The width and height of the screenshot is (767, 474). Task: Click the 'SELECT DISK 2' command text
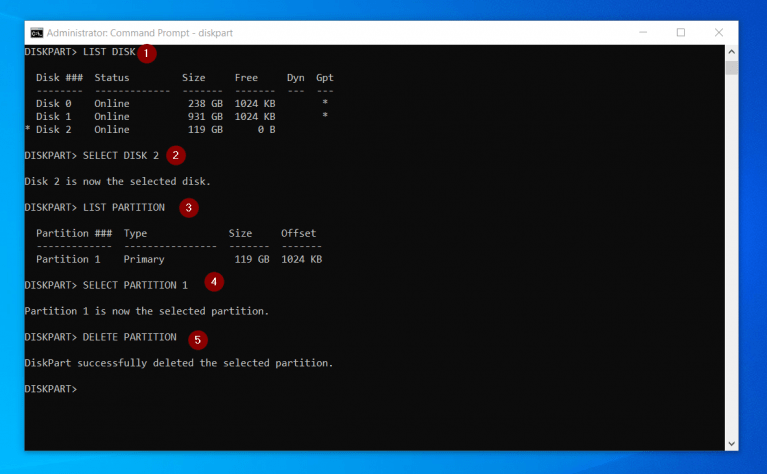coord(121,156)
